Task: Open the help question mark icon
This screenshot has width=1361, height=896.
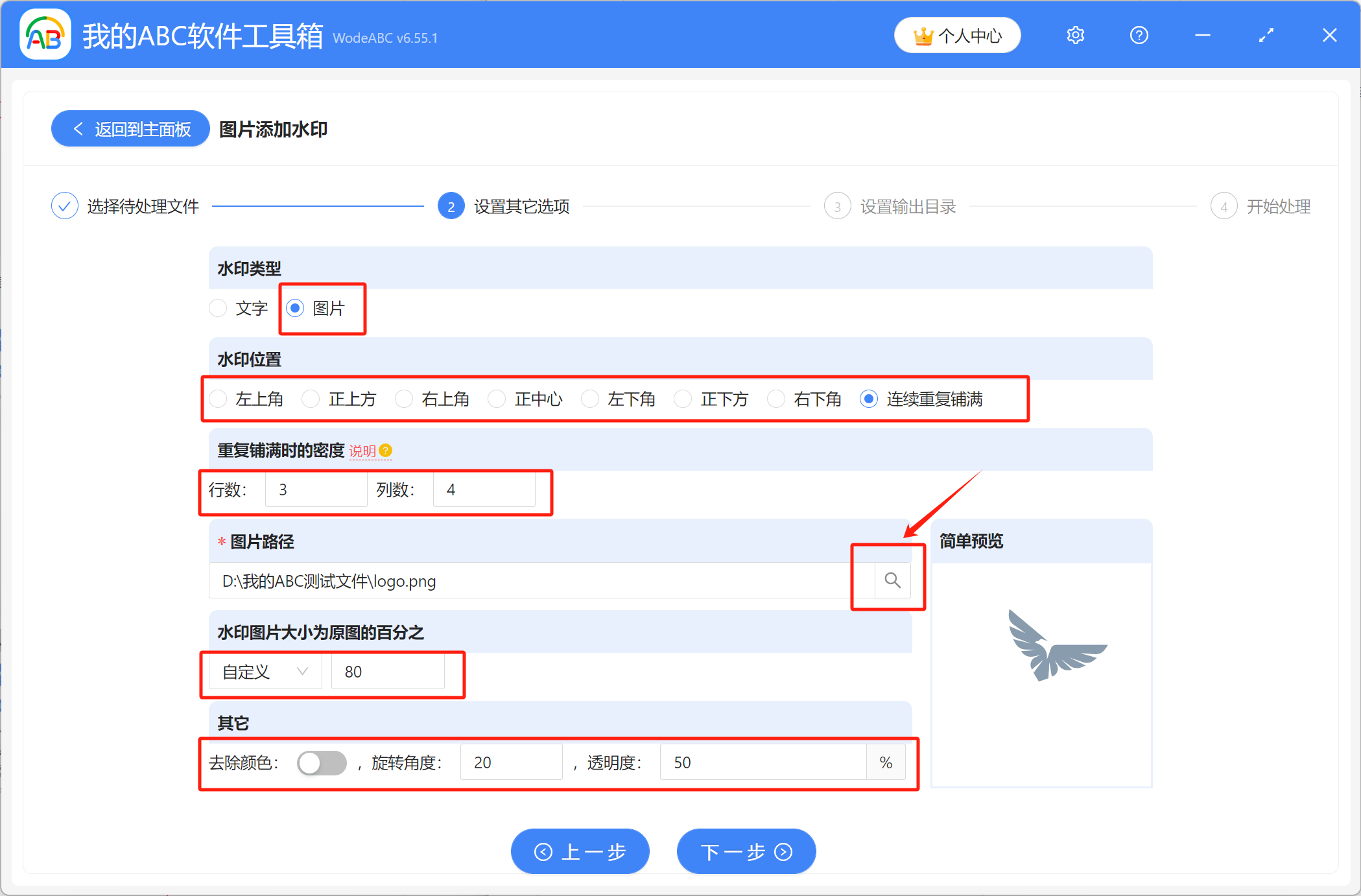Action: pyautogui.click(x=1139, y=36)
